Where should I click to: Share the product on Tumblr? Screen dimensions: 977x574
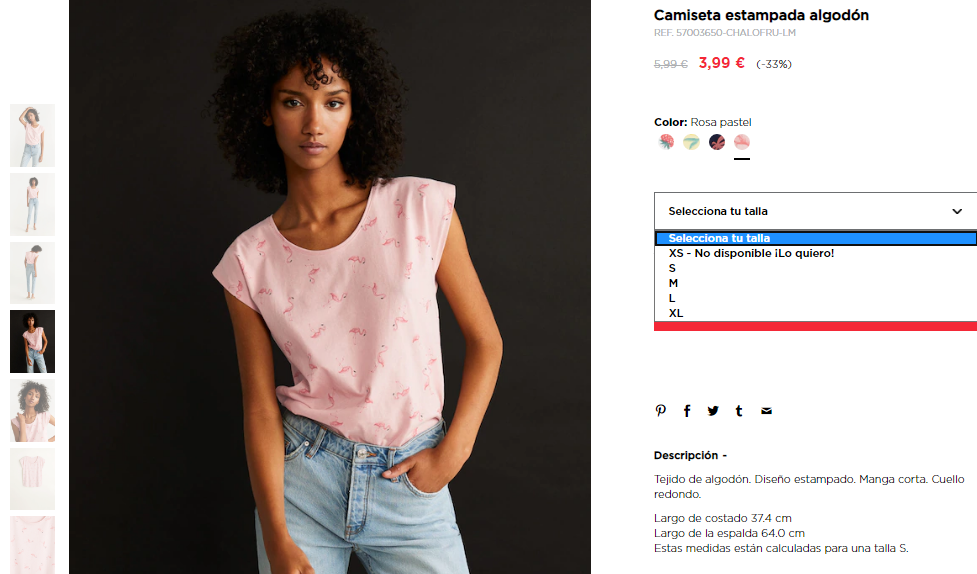[x=739, y=411]
